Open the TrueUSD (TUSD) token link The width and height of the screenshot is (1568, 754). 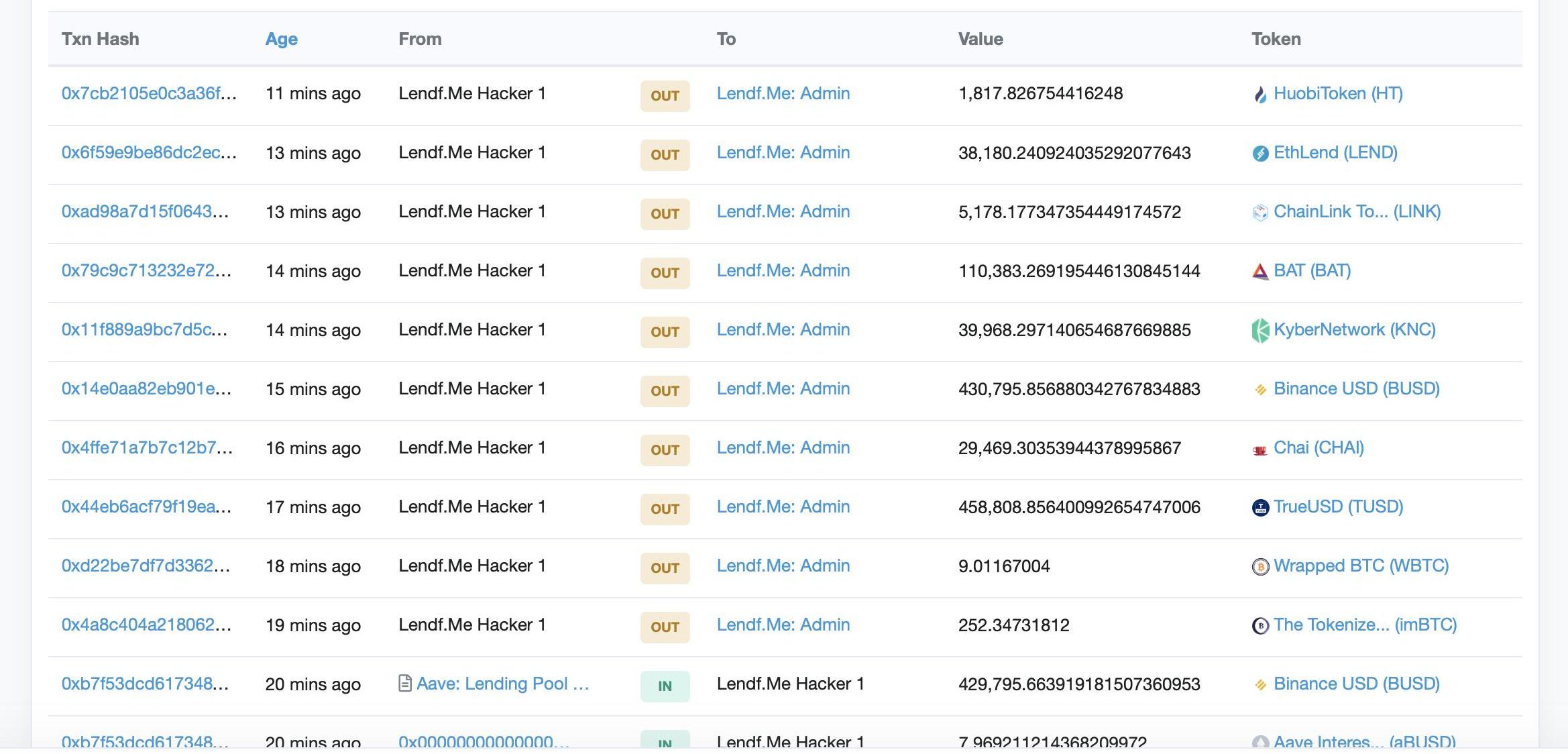(1338, 506)
